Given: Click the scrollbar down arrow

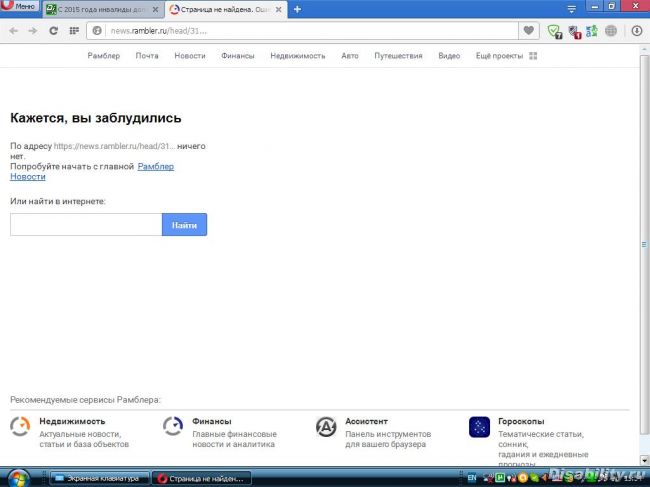Looking at the screenshot, I should click(644, 460).
